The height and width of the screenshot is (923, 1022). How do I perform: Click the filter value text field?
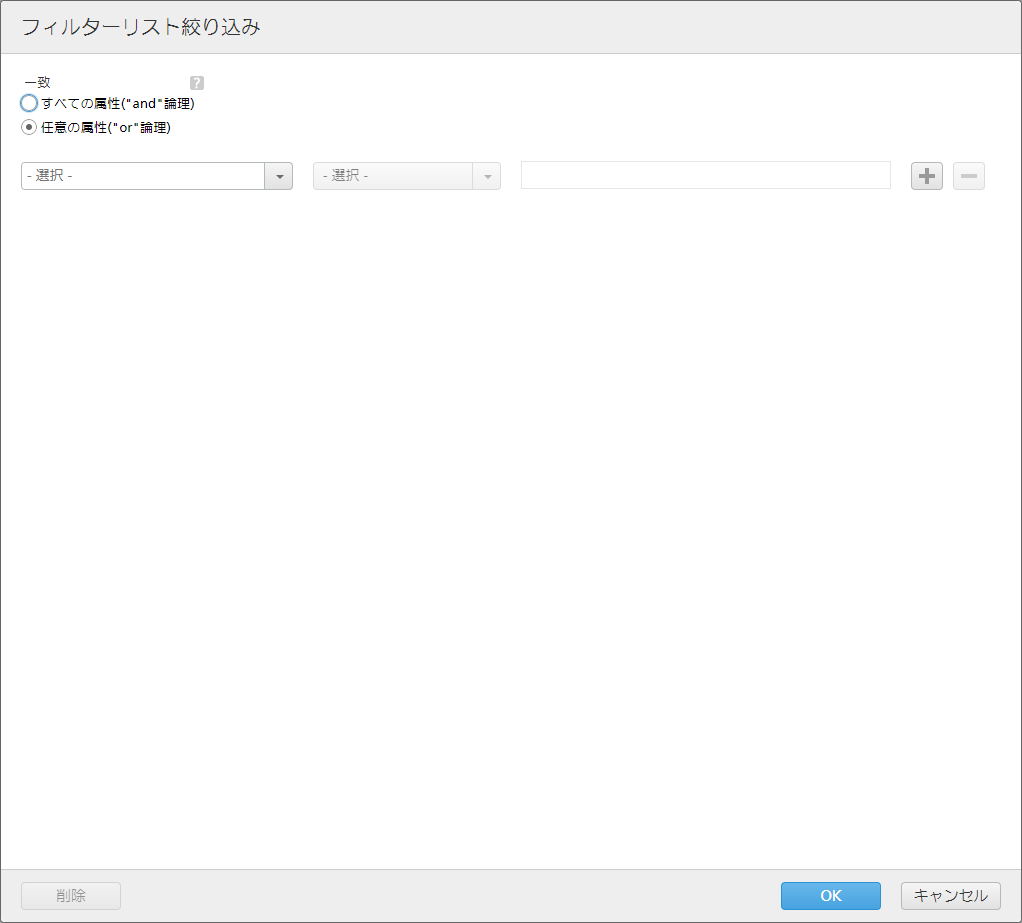pos(705,175)
